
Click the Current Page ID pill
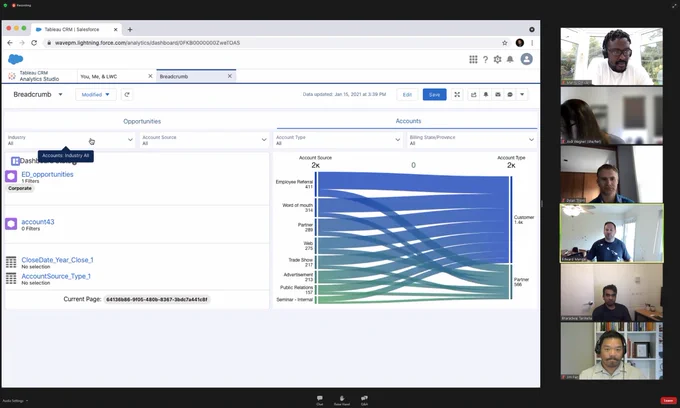[157, 300]
